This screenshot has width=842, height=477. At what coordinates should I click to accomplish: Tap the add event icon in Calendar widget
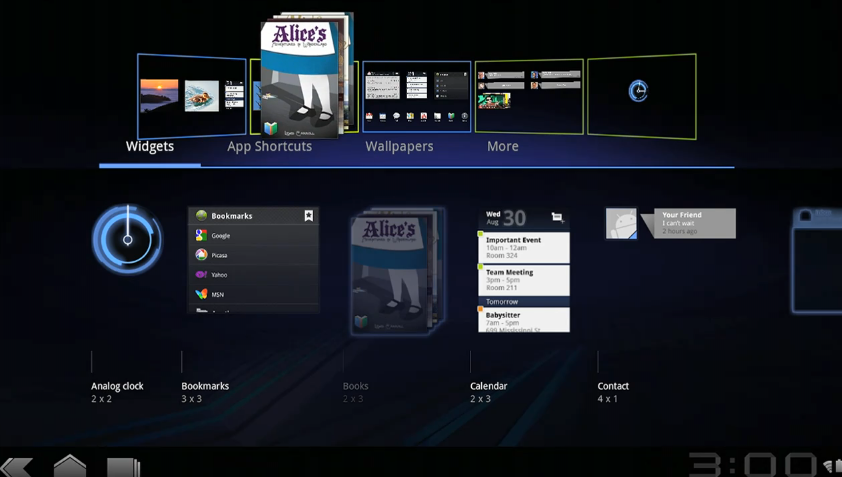557,217
